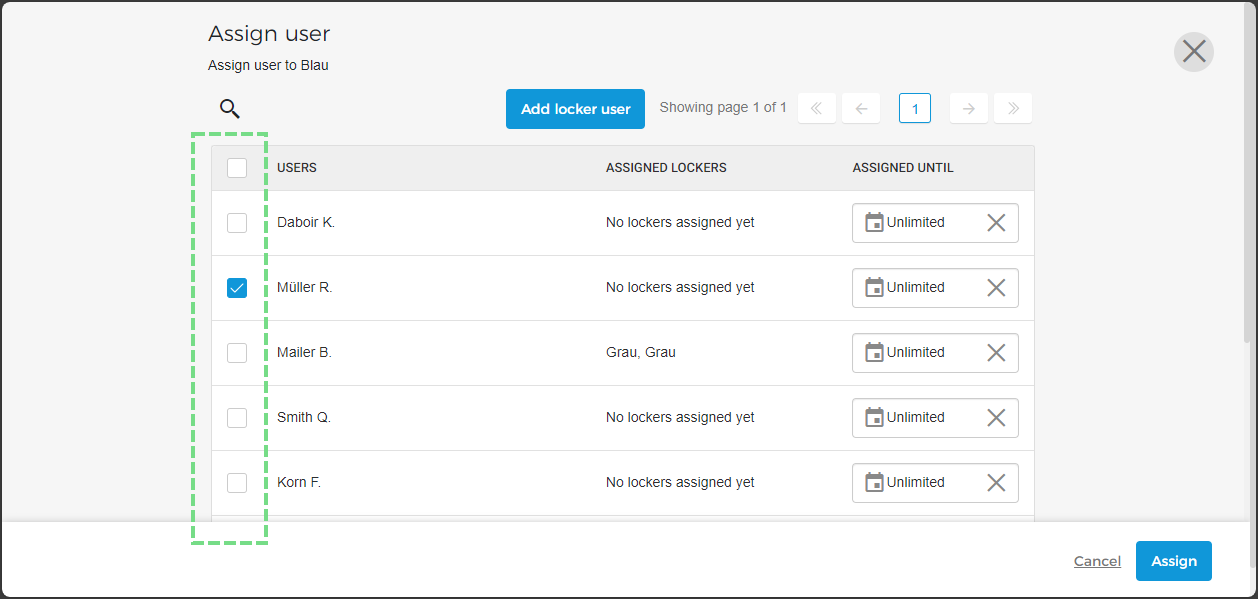The height and width of the screenshot is (599, 1258).
Task: Open calendar icon for Korn F.
Action: click(x=874, y=483)
